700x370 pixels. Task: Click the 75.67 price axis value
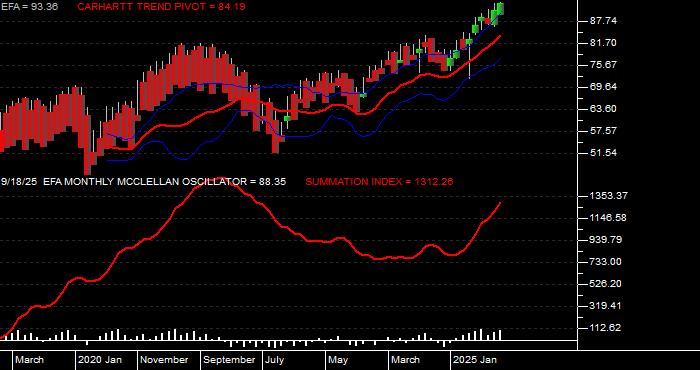coord(603,65)
